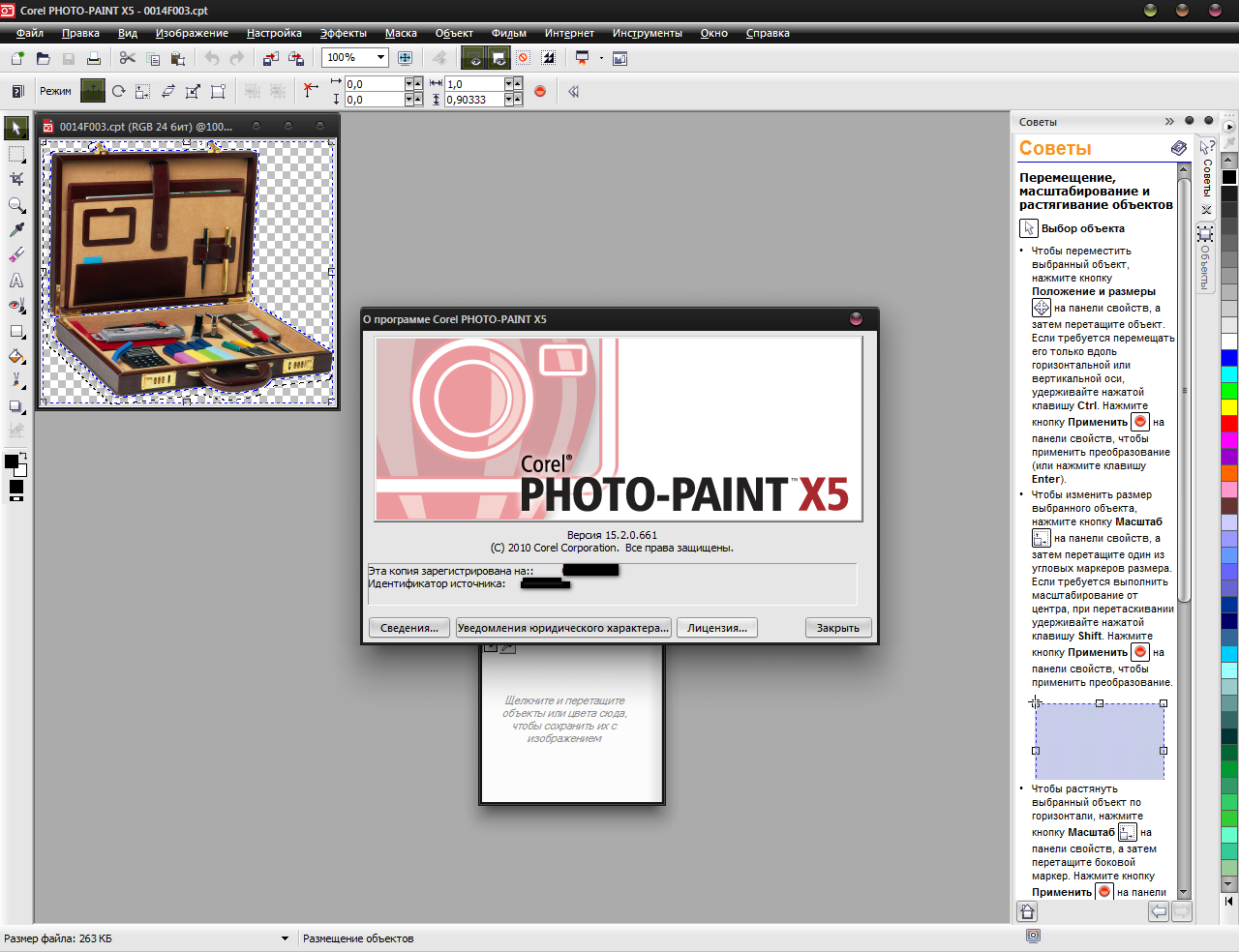Toggle the show object marquee eye button
This screenshot has width=1239, height=952.
472,58
